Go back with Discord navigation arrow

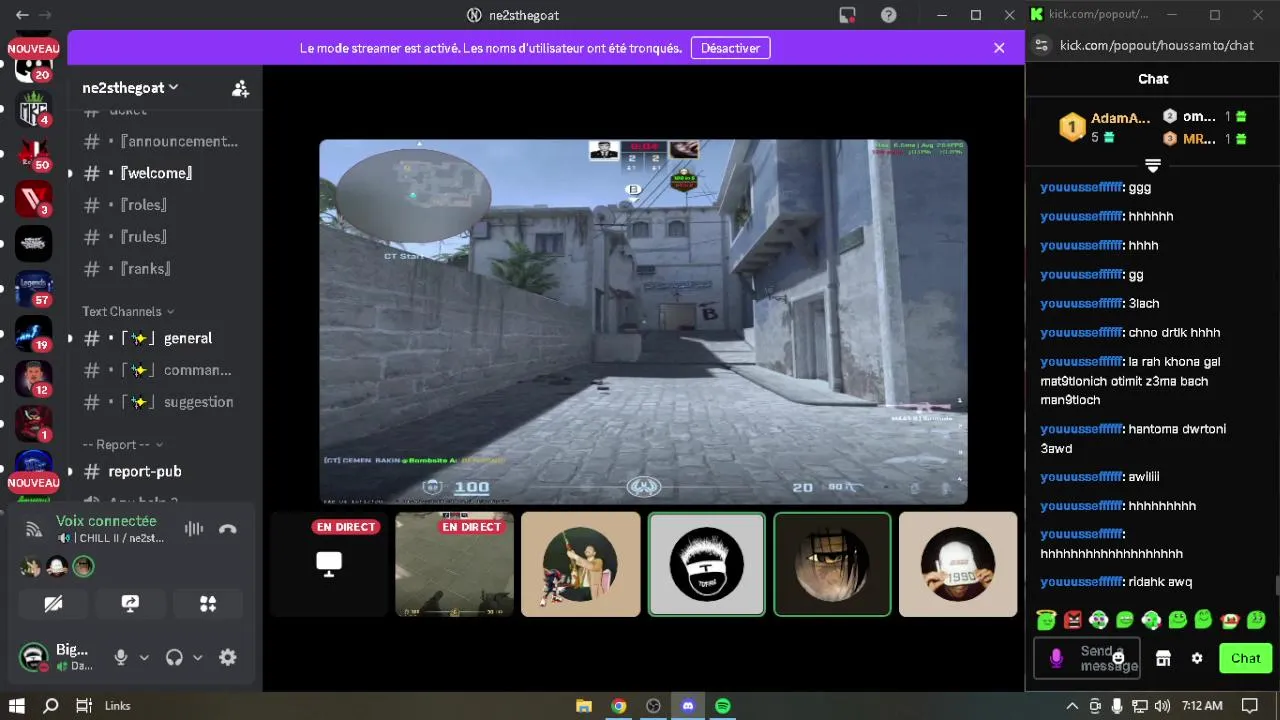22,15
